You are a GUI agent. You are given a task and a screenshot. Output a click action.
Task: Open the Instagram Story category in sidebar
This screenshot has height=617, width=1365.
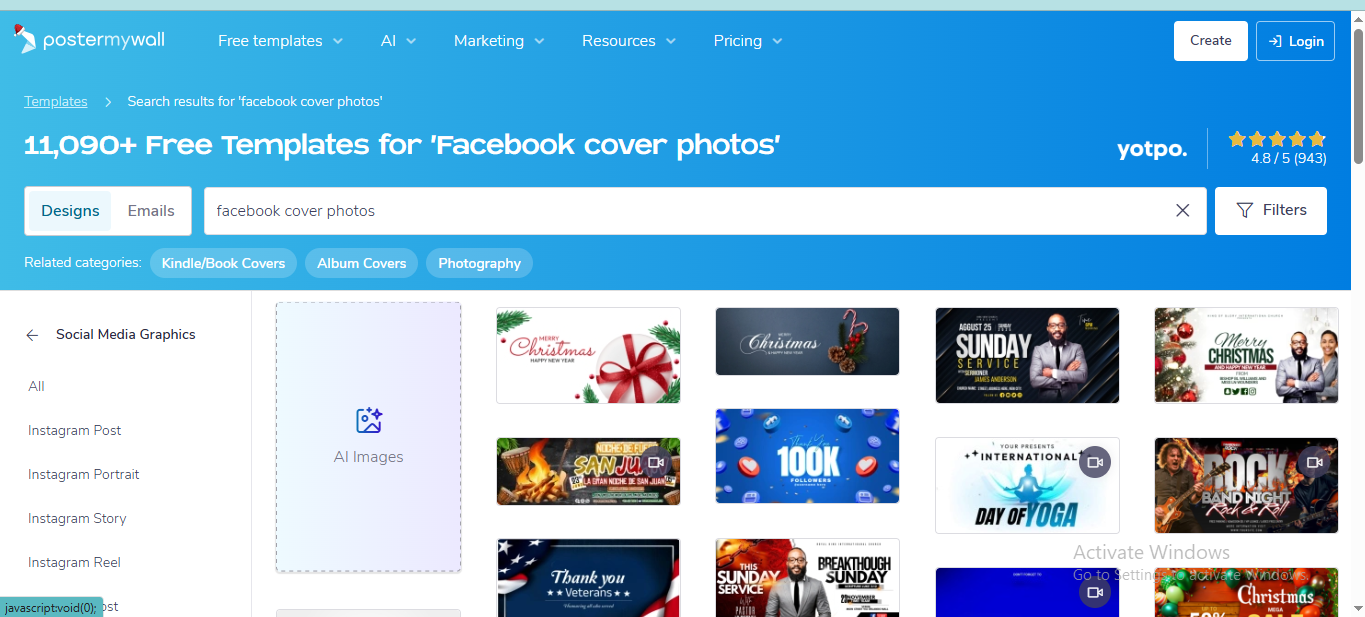tap(77, 518)
